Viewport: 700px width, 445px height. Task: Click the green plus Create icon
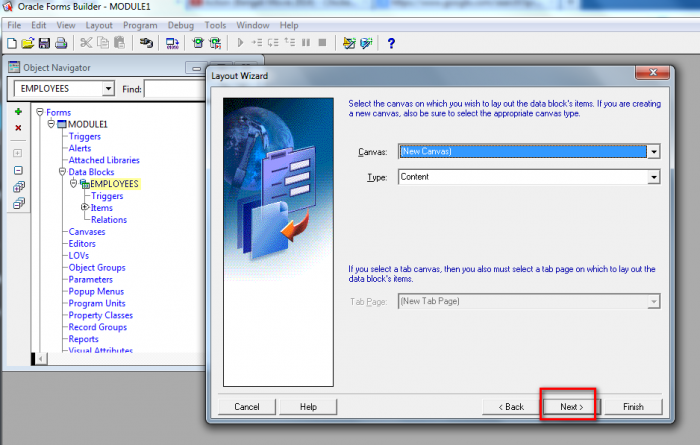(18, 112)
